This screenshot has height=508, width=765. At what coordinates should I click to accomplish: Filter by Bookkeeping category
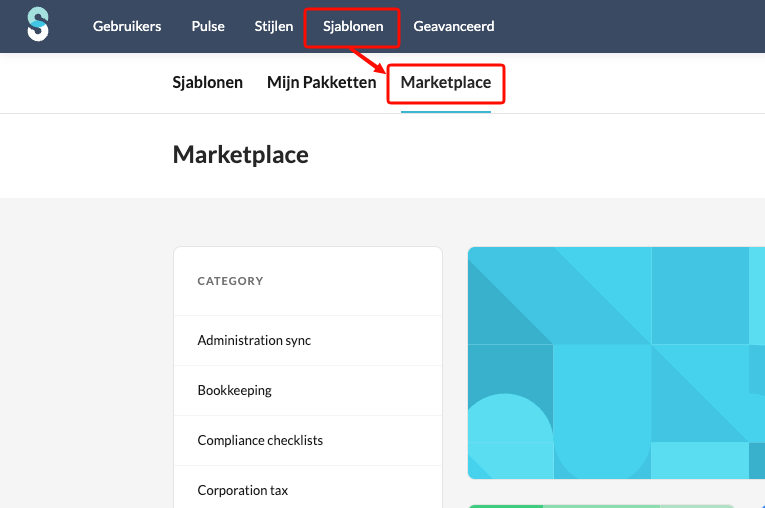tap(308, 390)
